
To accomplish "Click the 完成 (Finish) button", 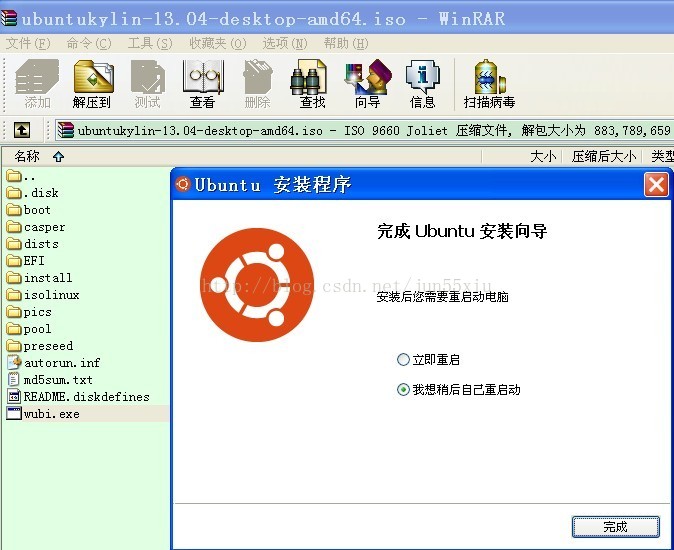I will (x=616, y=527).
